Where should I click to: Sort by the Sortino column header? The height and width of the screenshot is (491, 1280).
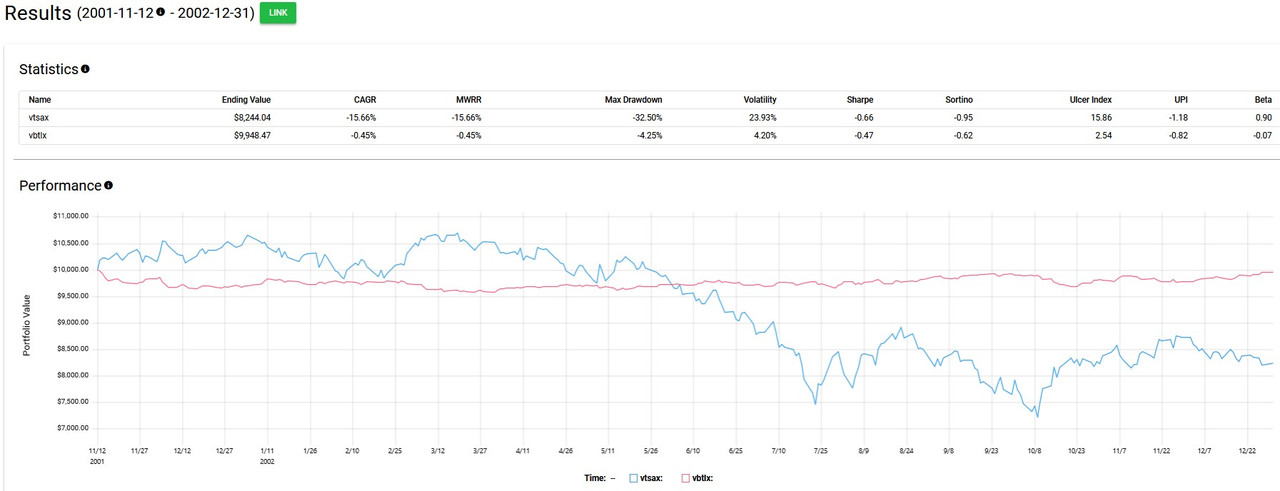click(958, 100)
